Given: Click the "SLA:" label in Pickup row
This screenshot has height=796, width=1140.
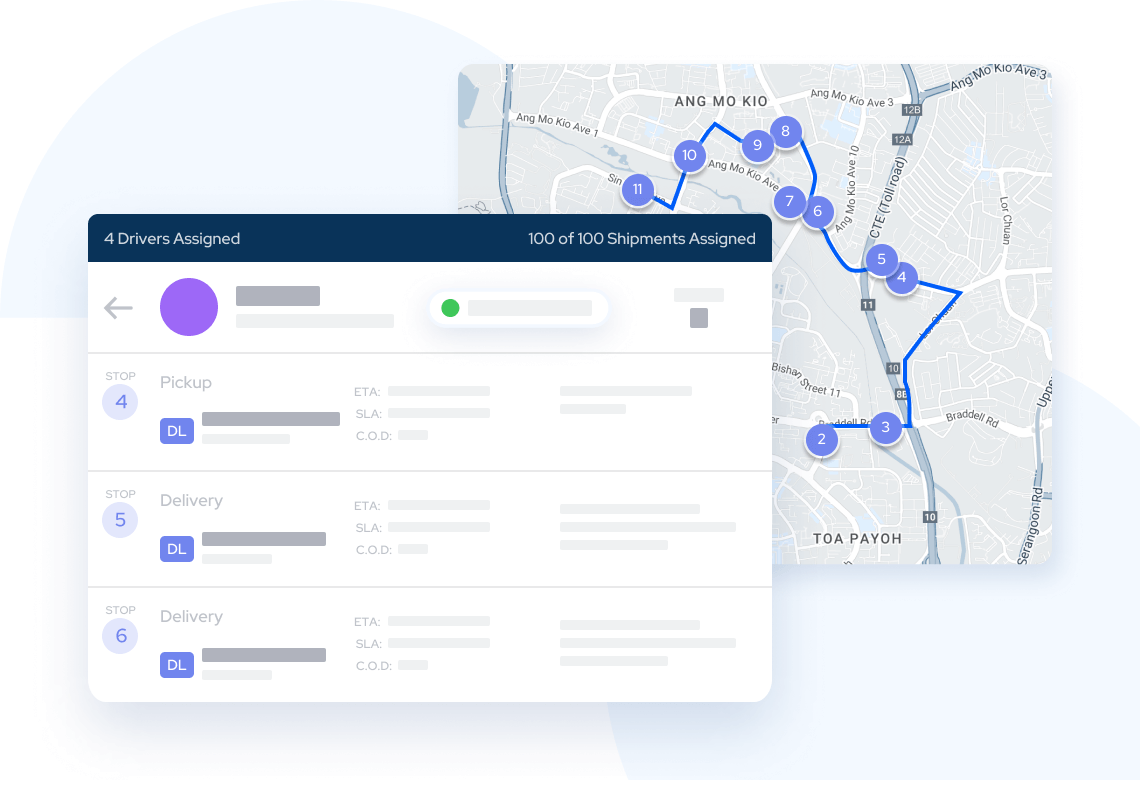Looking at the screenshot, I should point(369,414).
